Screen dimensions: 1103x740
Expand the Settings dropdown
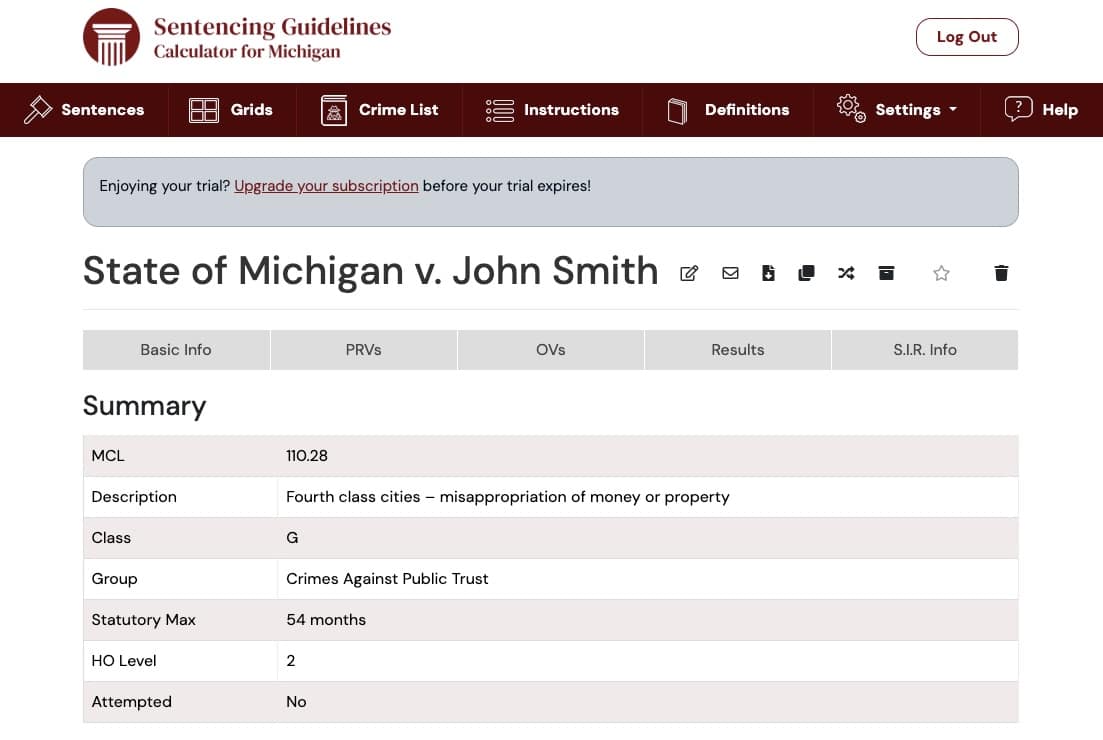(x=897, y=110)
